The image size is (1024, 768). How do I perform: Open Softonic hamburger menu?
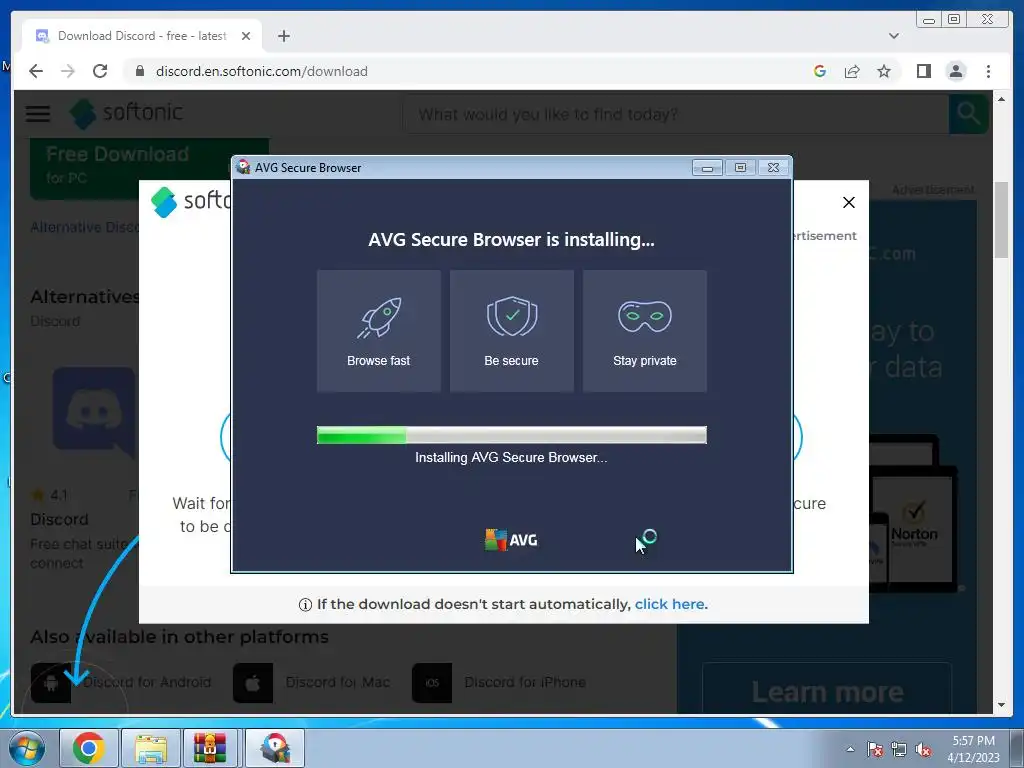coord(38,114)
